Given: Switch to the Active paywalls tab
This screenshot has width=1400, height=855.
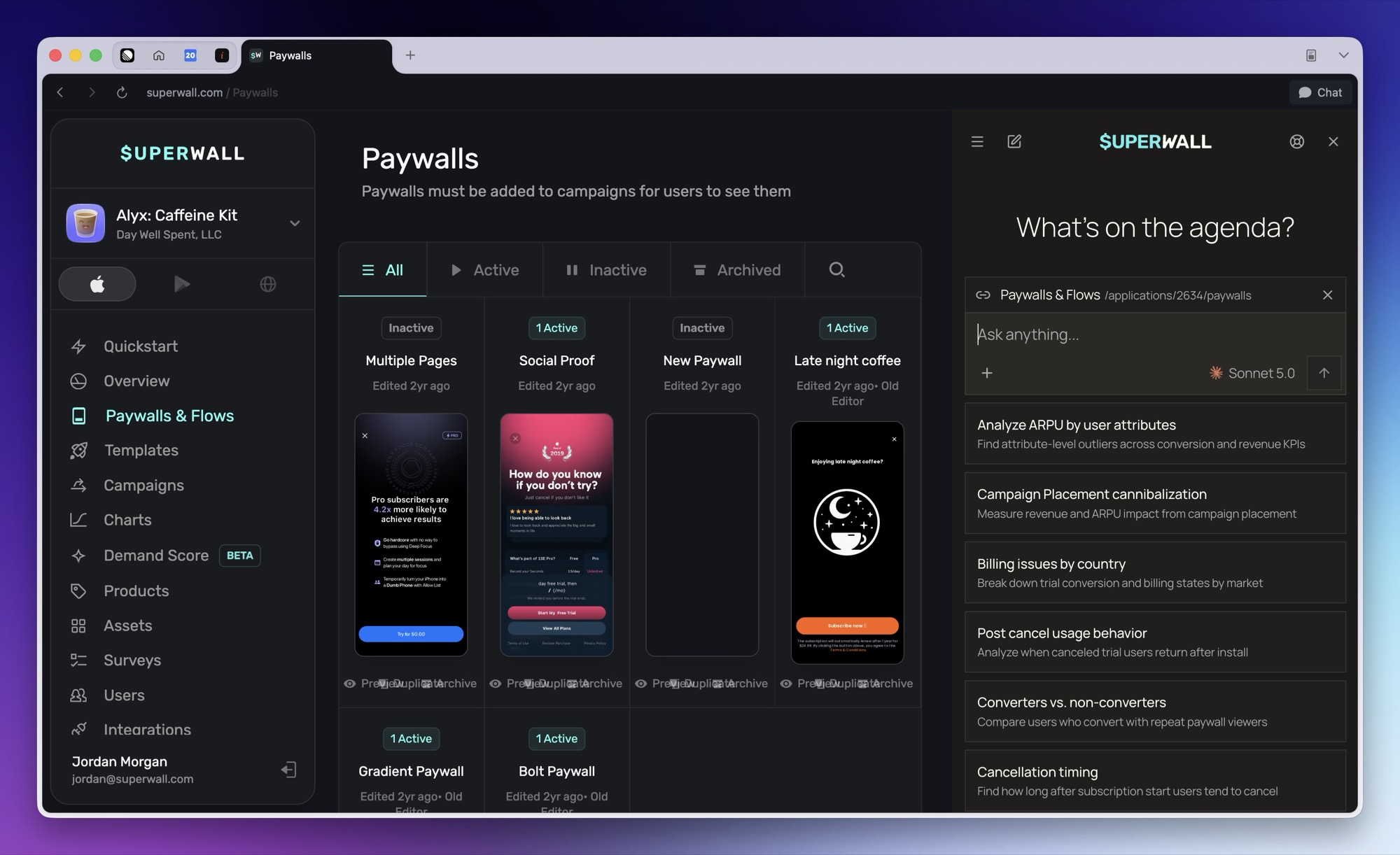Looking at the screenshot, I should tap(485, 270).
